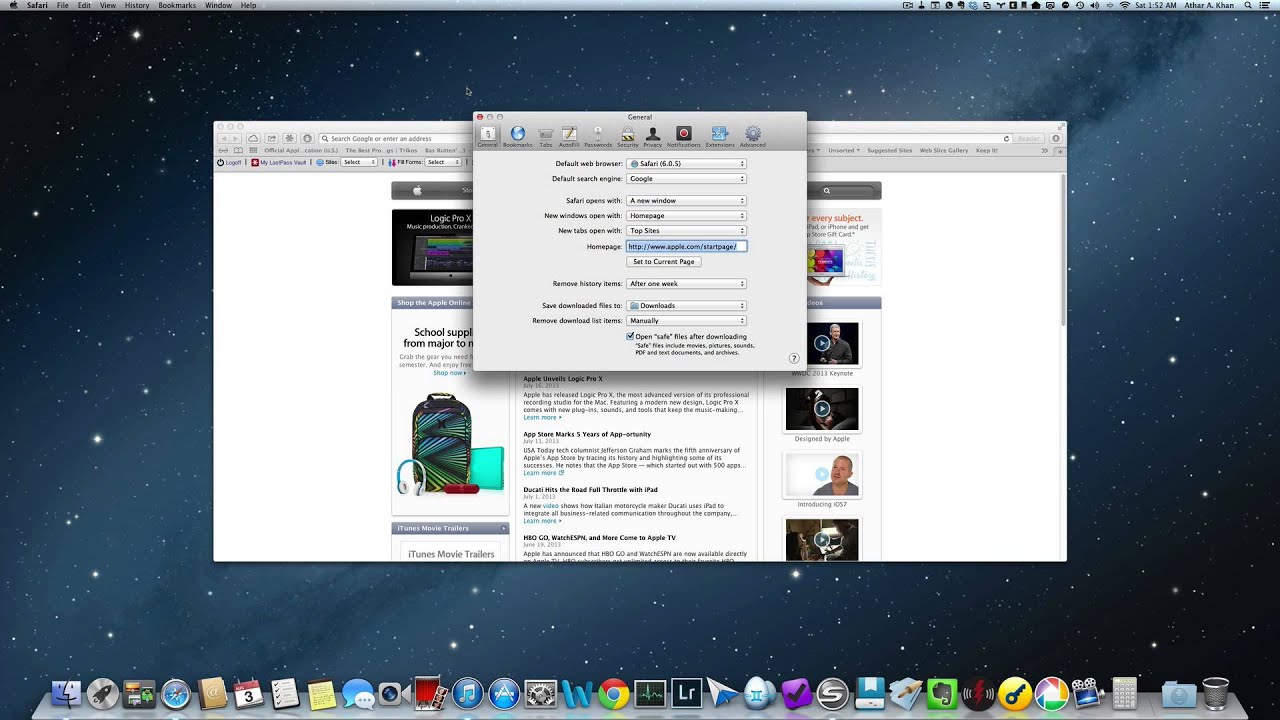Open the Default search engine dropdown
The height and width of the screenshot is (720, 1280).
pos(686,179)
